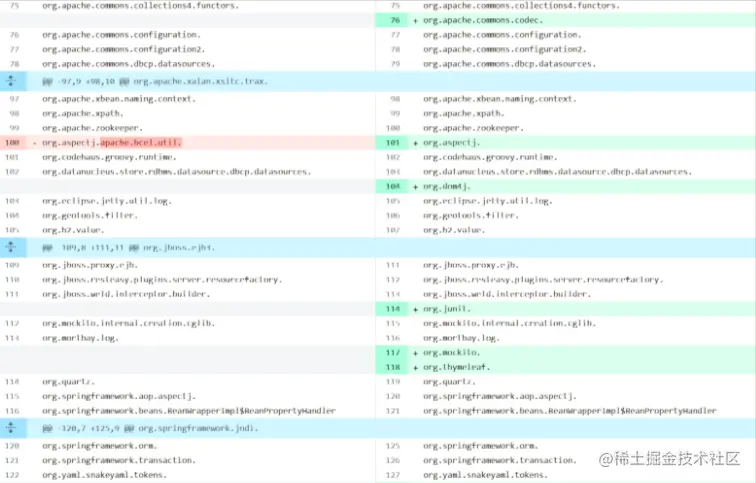Click green line number 104
This screenshot has height=483, width=756.
click(x=392, y=186)
